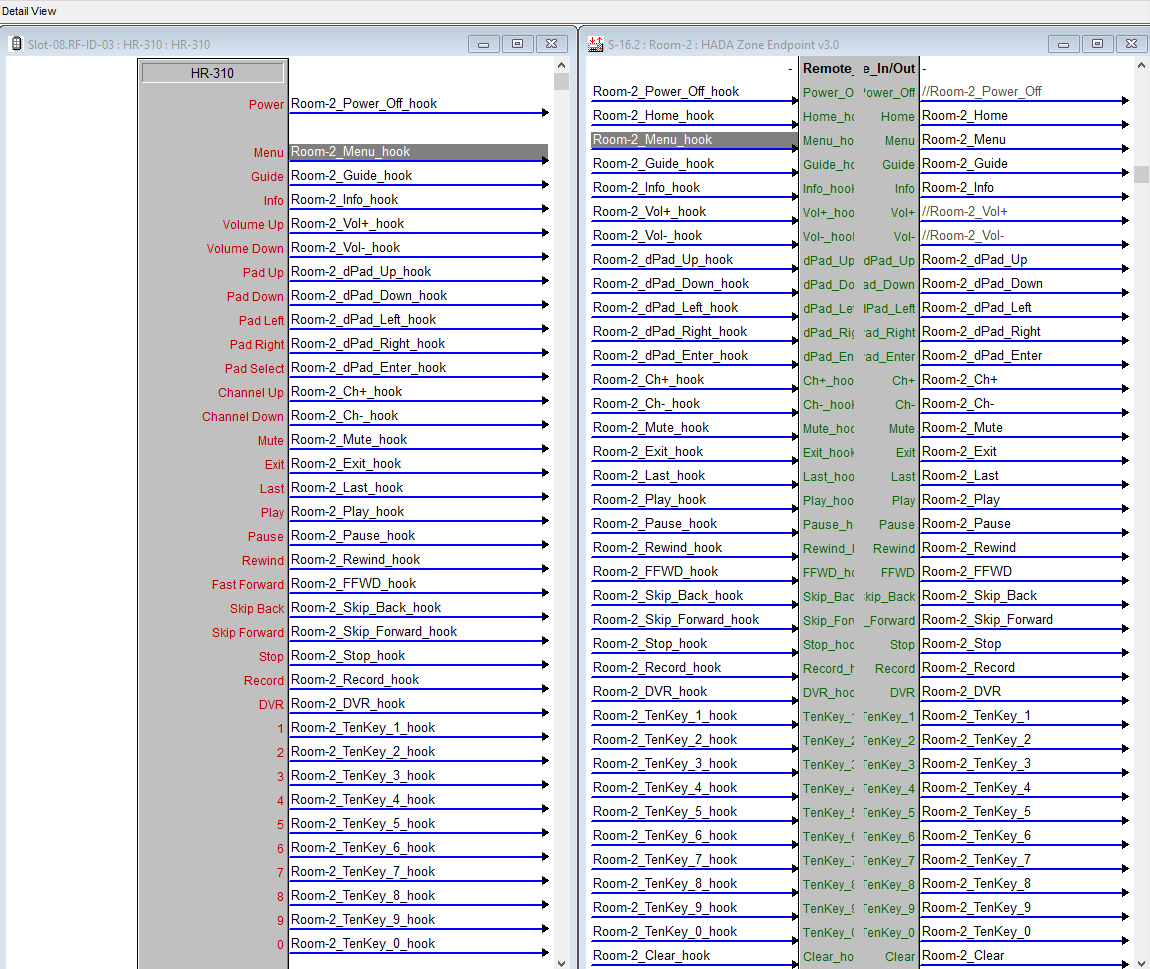This screenshot has height=969, width=1150.
Task: Click the HADA window scroll down arrow
Action: tap(1141, 961)
